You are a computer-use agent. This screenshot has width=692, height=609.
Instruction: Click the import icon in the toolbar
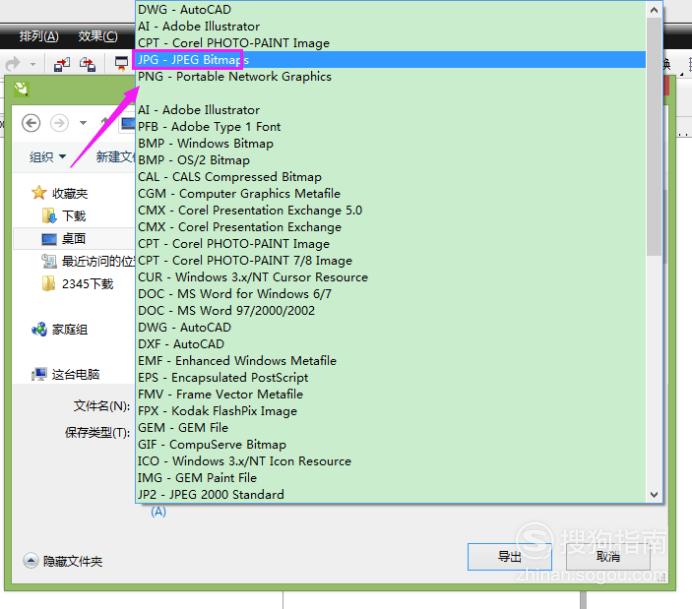pyautogui.click(x=61, y=64)
